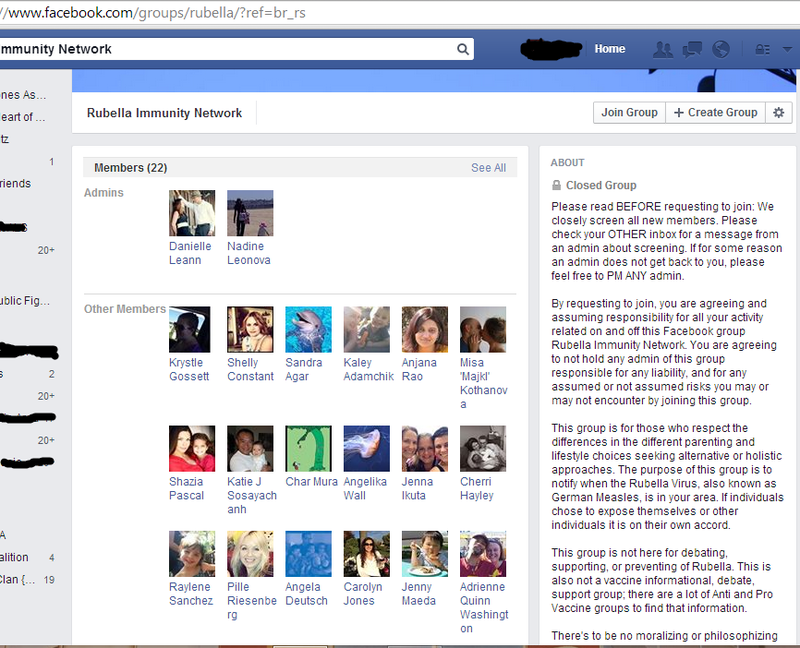Click the ABOUT heading
800x648 pixels.
(567, 163)
